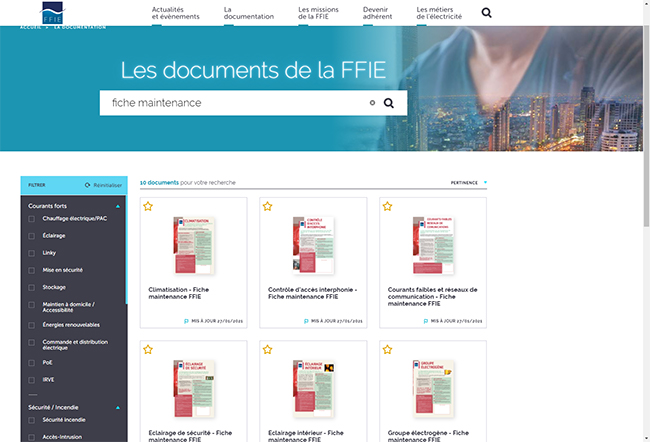The height and width of the screenshot is (442, 650).
Task: Submit search with the search bar magnifier
Action: coord(390,103)
